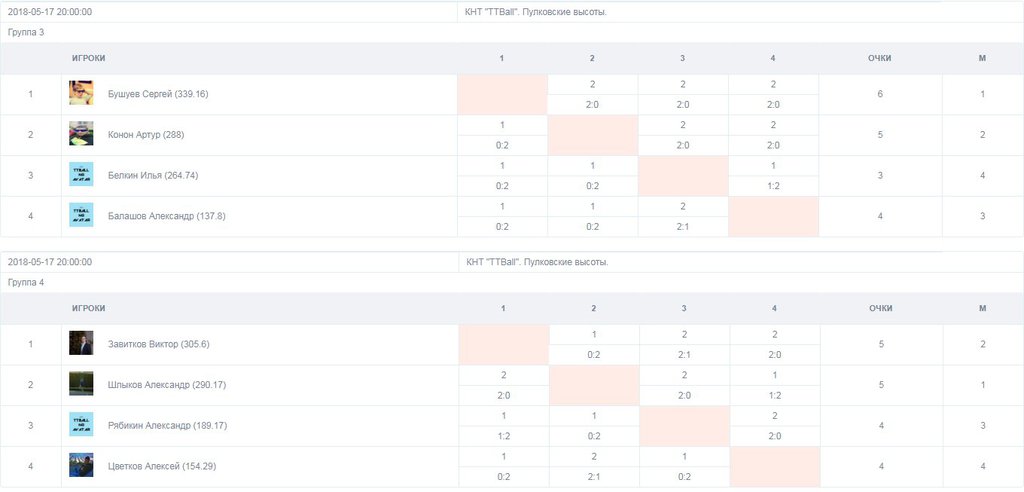1024x492 pixels.
Task: Open Завитков Виктор's avatar photo
Action: (81, 344)
